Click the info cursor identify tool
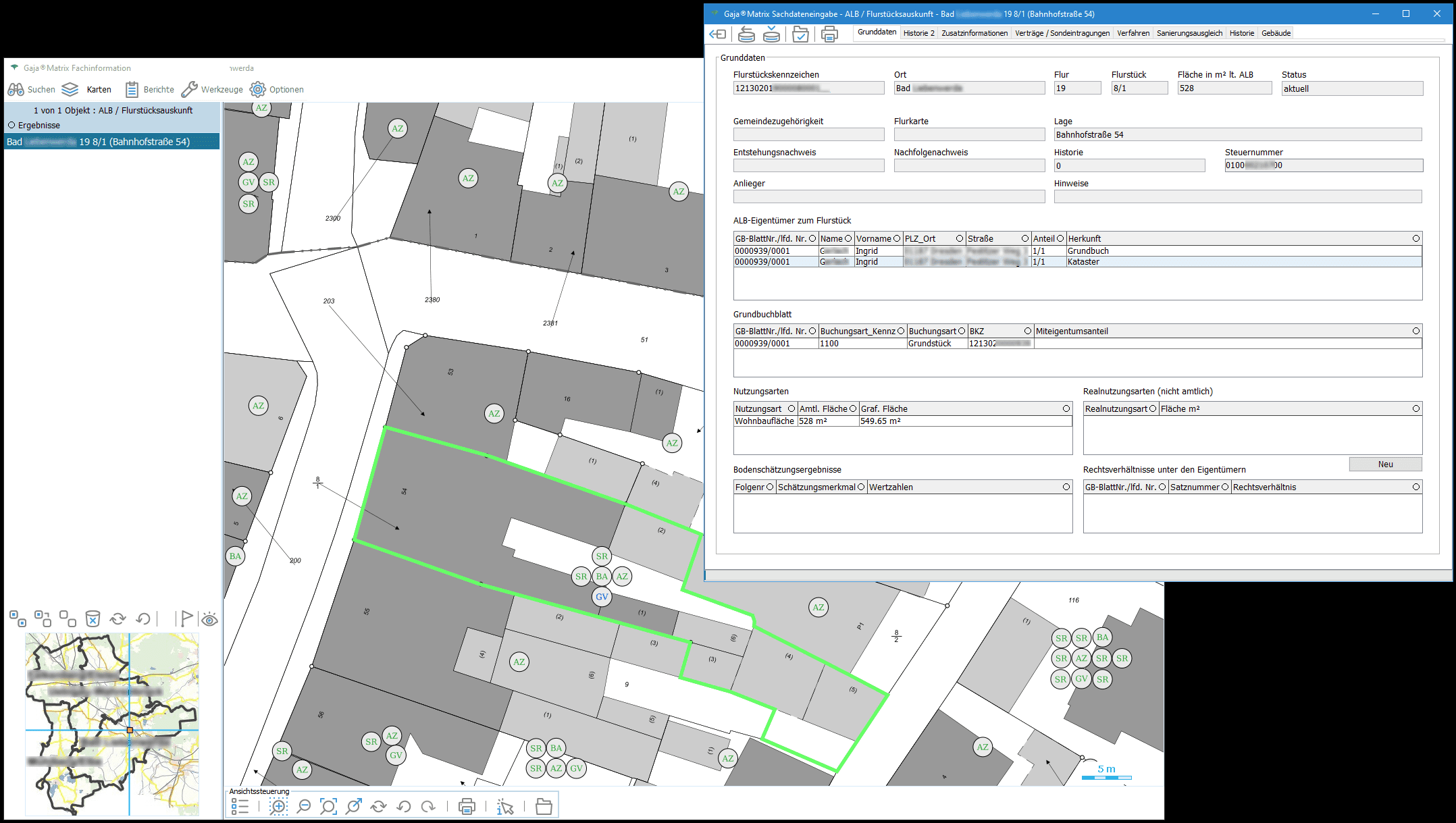Image resolution: width=1456 pixels, height=823 pixels. coord(505,806)
